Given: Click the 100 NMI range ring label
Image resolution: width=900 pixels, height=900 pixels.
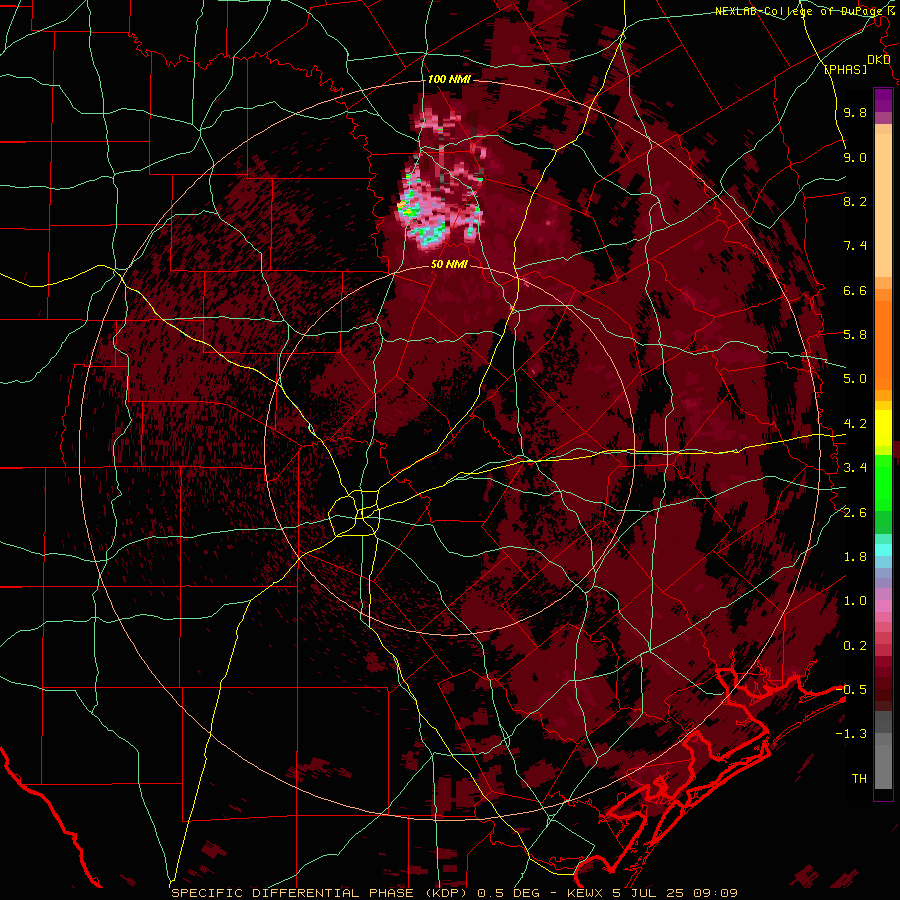Looking at the screenshot, I should click(x=449, y=79).
